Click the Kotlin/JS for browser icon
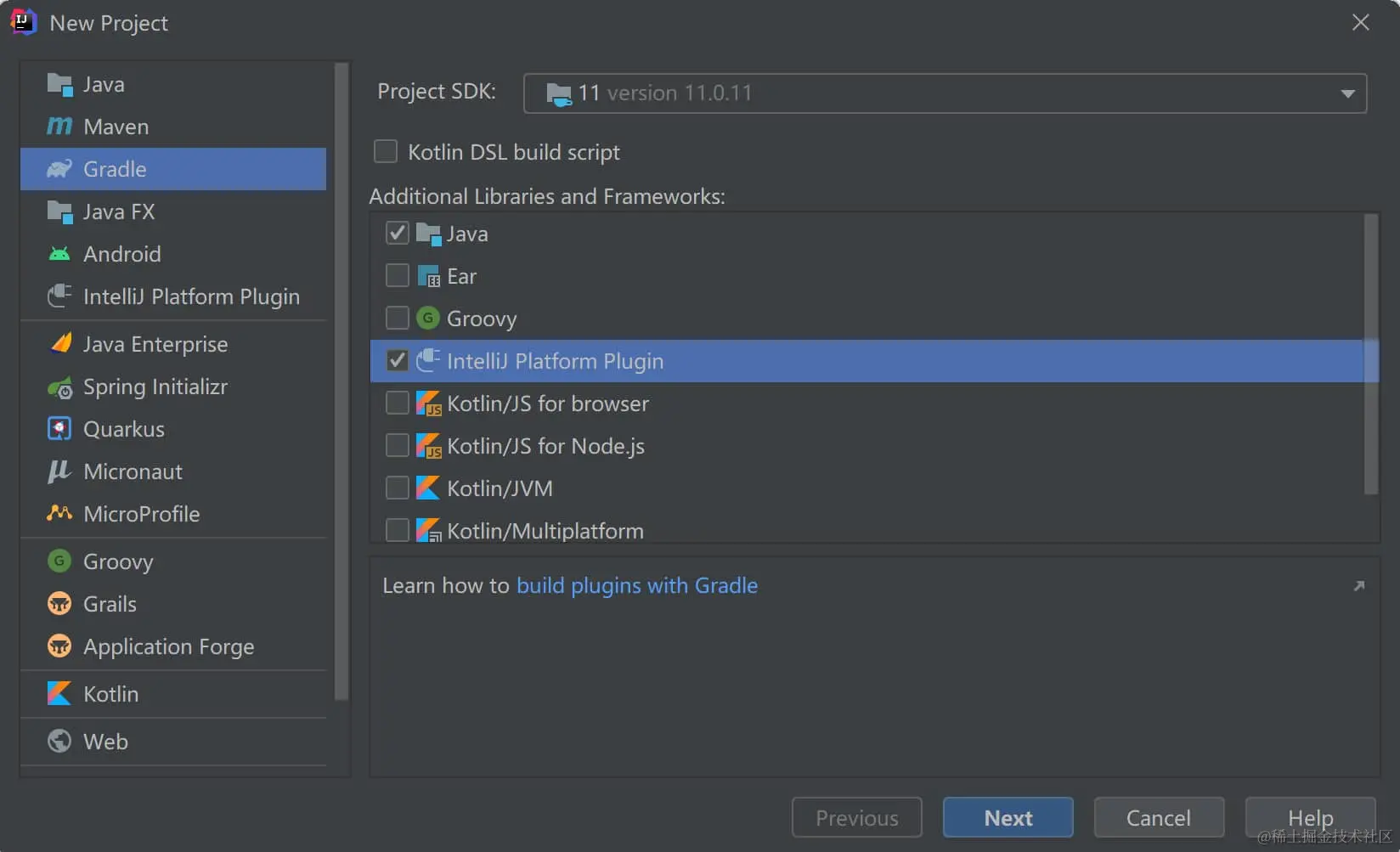The width and height of the screenshot is (1400, 852). coord(428,403)
